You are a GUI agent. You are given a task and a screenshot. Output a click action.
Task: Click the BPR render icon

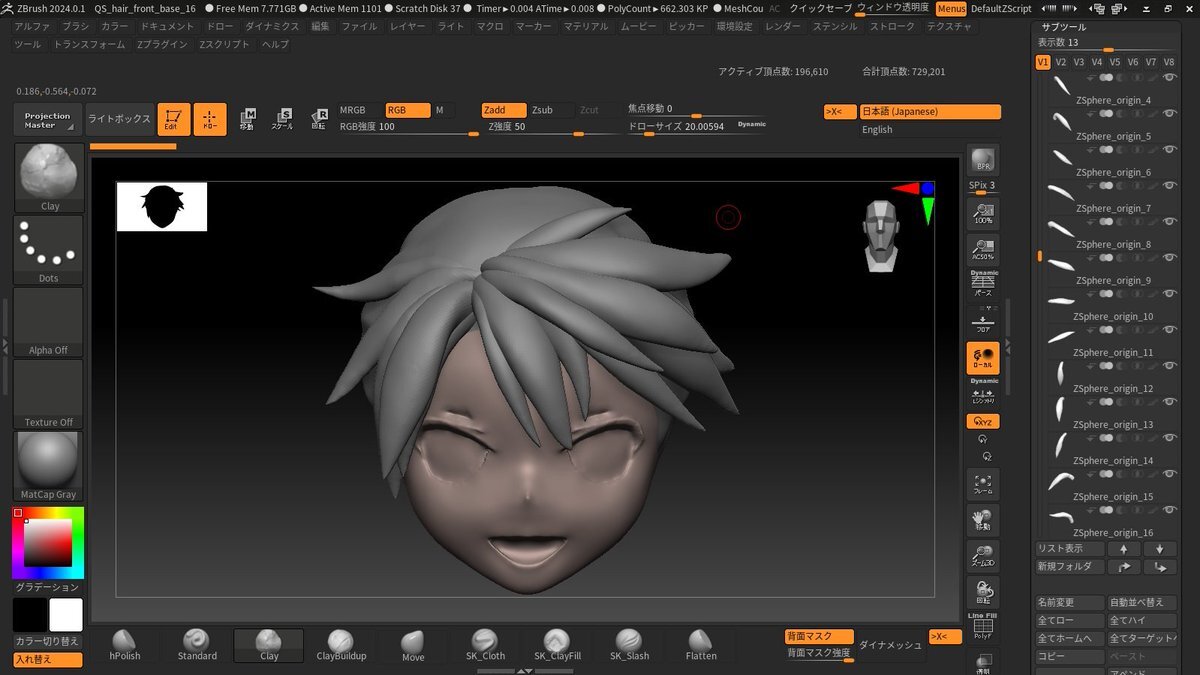tap(983, 160)
